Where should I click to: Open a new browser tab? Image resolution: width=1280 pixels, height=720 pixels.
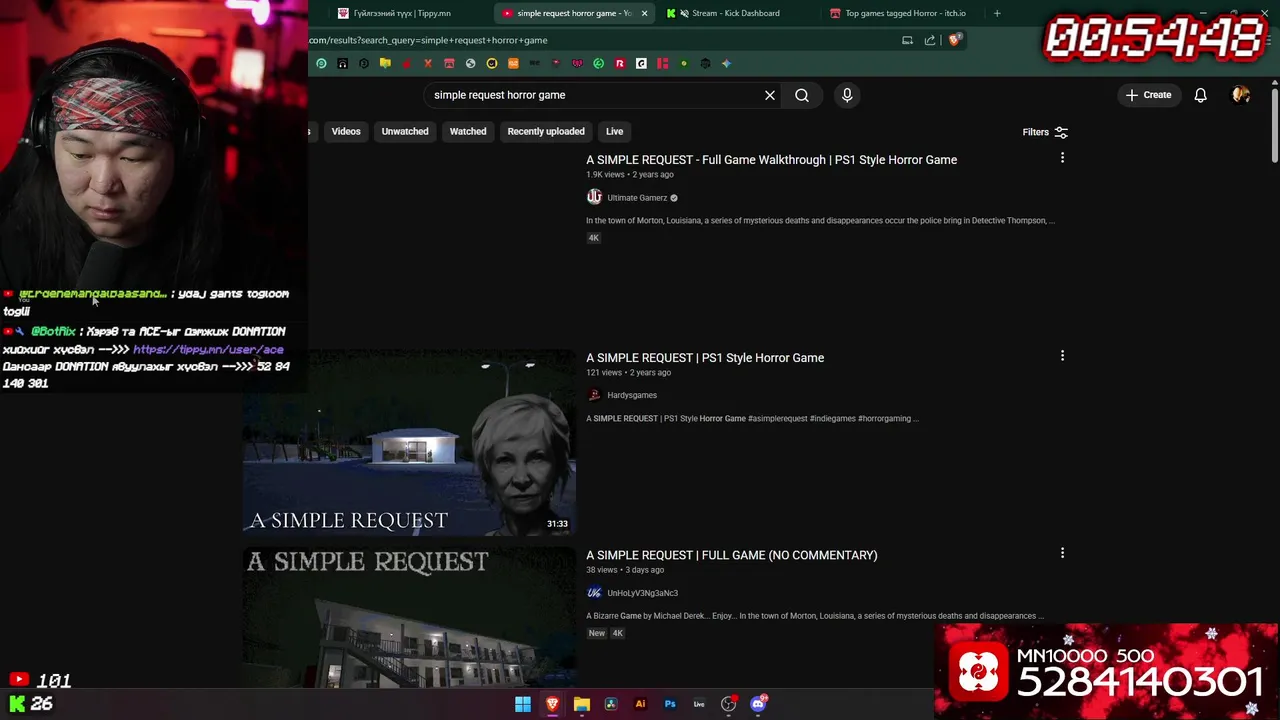click(997, 13)
